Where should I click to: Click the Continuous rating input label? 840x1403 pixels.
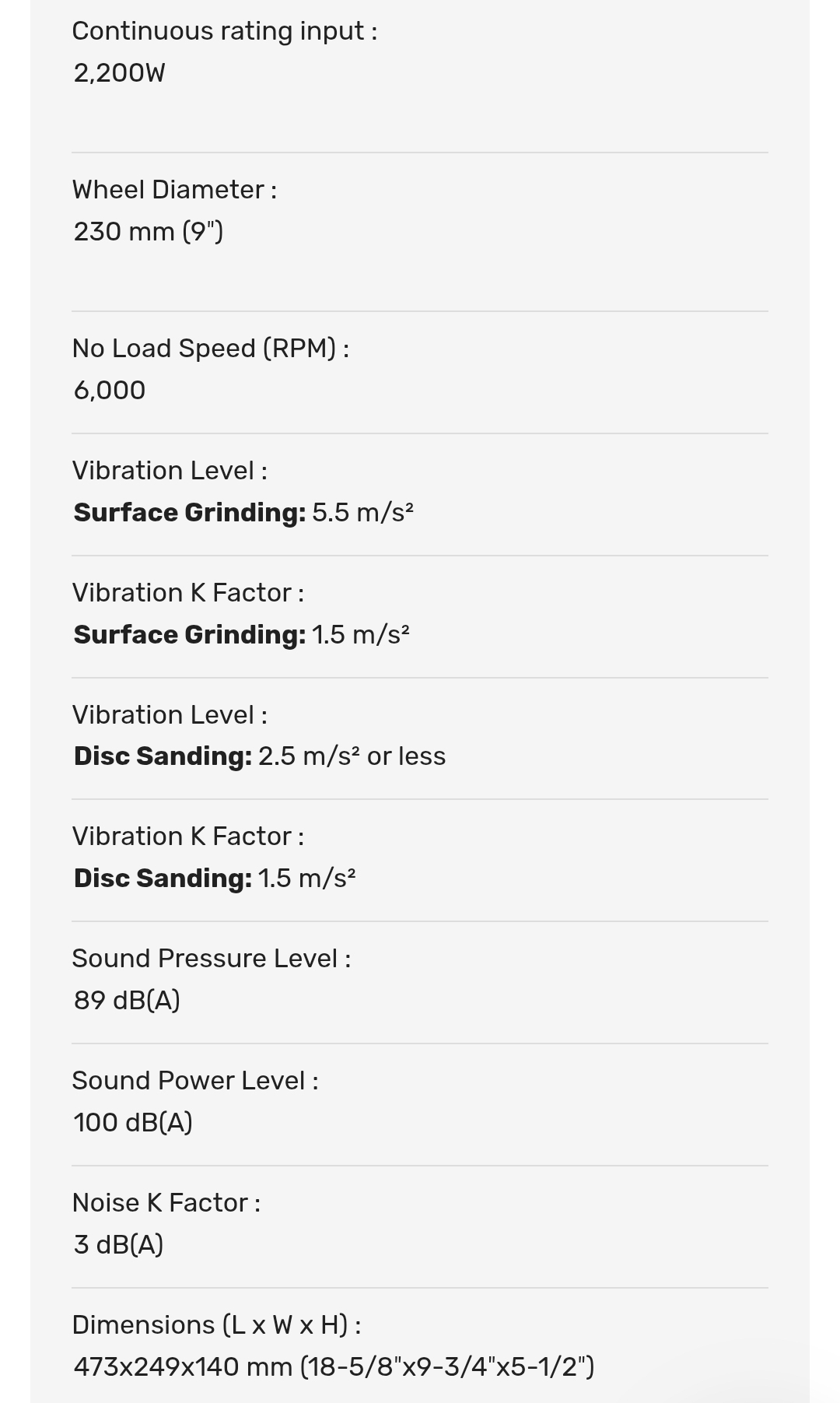click(224, 31)
